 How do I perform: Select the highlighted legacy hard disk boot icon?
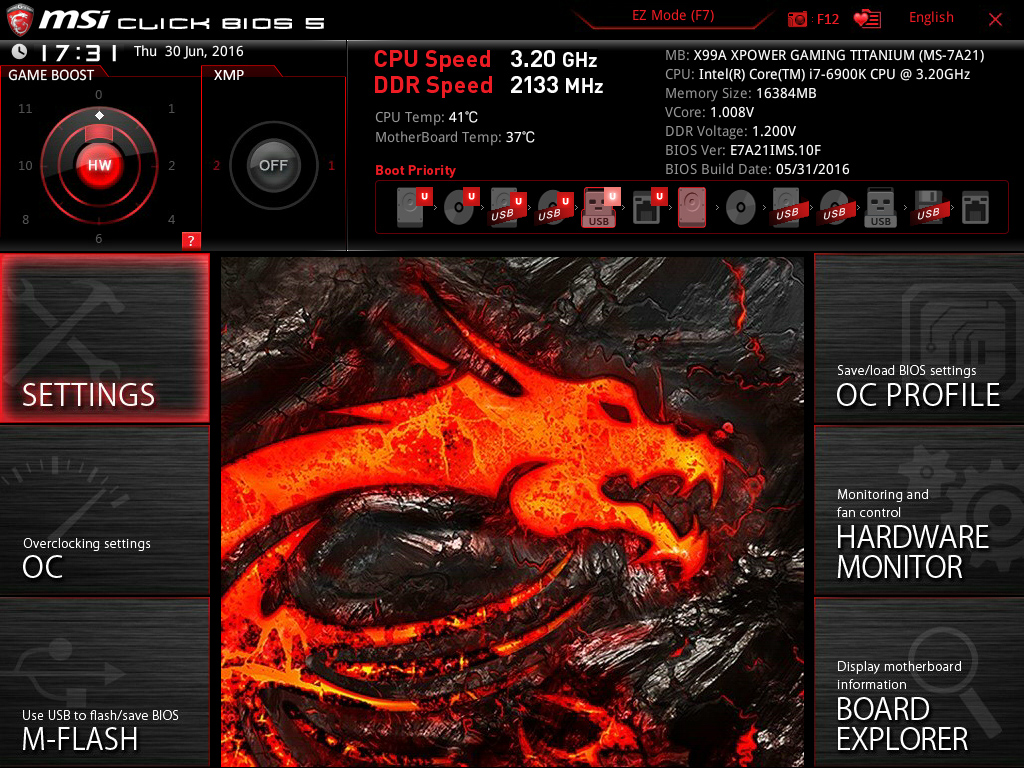point(692,208)
